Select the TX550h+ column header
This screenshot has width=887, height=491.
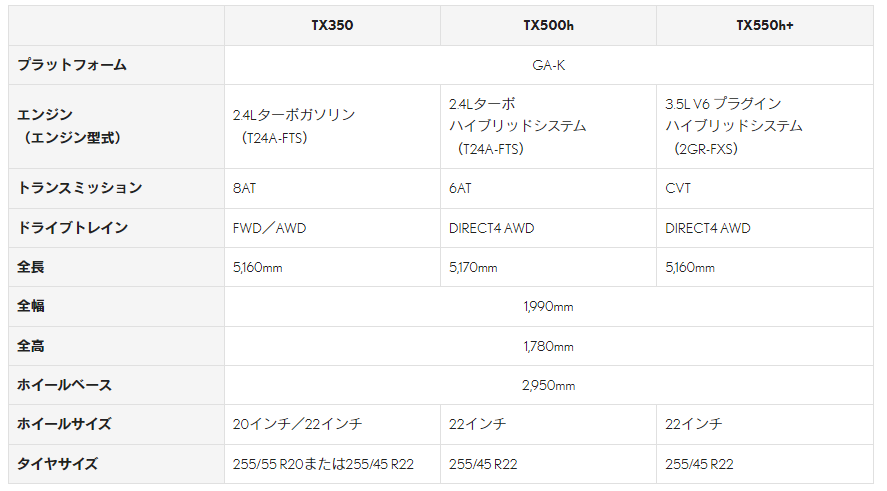765,25
